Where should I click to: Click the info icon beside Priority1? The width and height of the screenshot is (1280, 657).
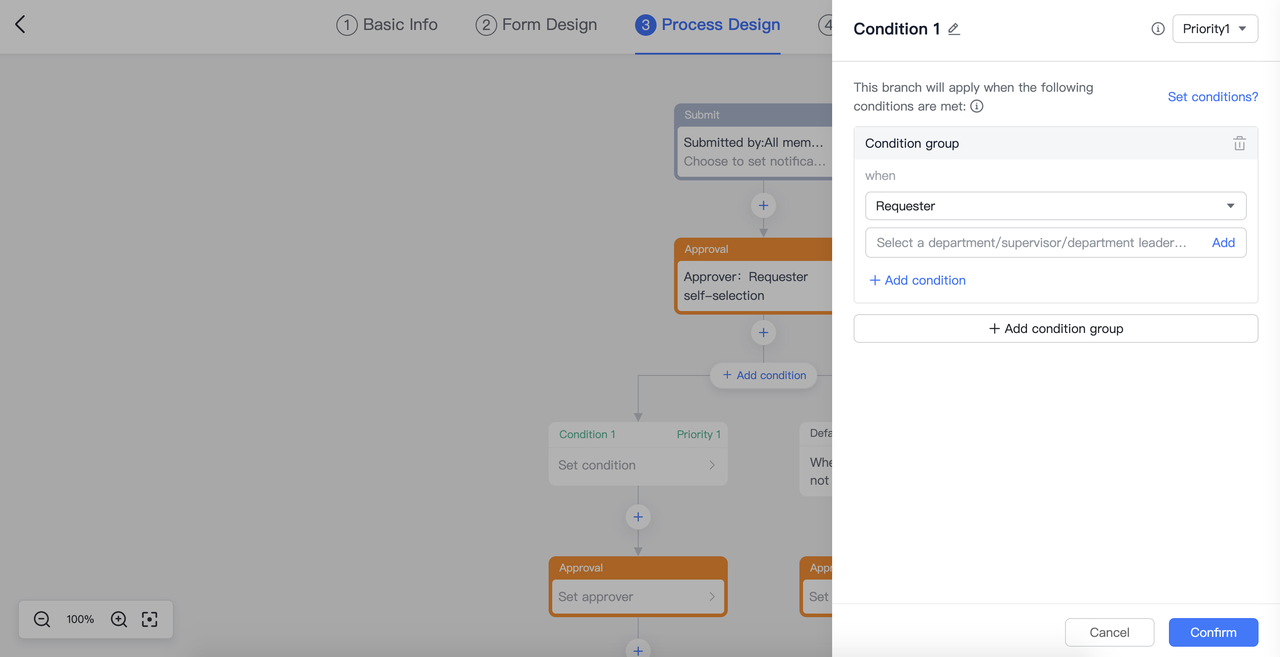point(1157,29)
